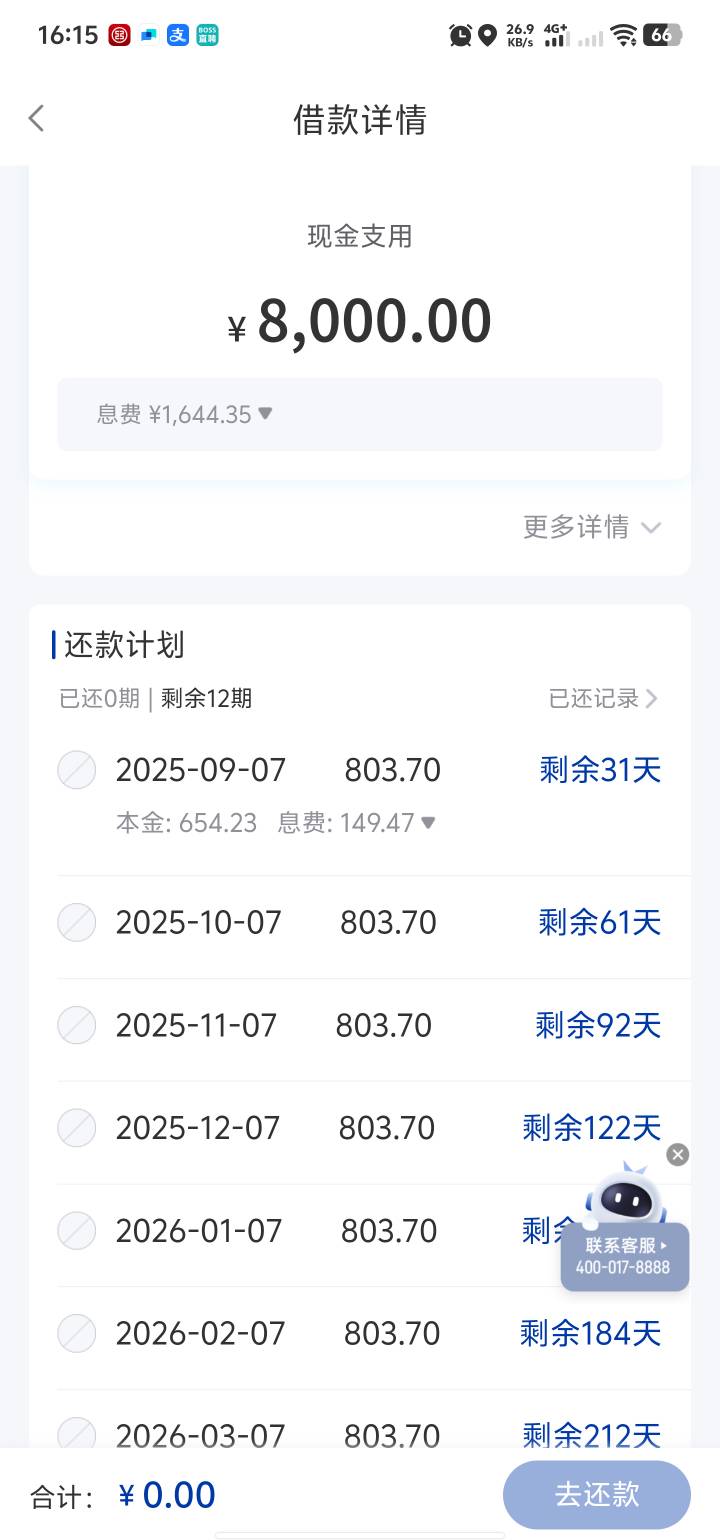Open 已还记录 repayment records

pyautogui.click(x=603, y=698)
